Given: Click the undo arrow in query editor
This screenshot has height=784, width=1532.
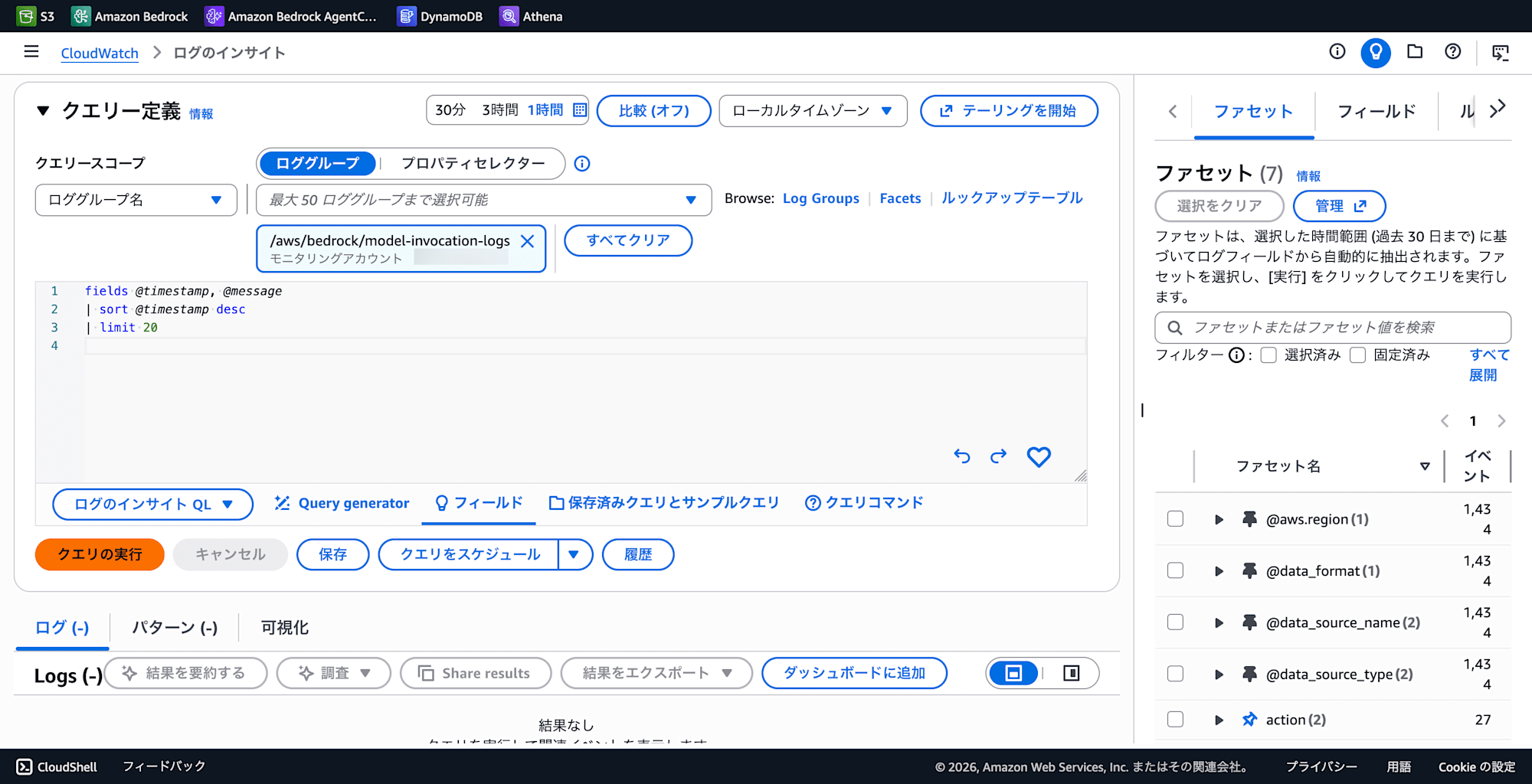Looking at the screenshot, I should [962, 456].
